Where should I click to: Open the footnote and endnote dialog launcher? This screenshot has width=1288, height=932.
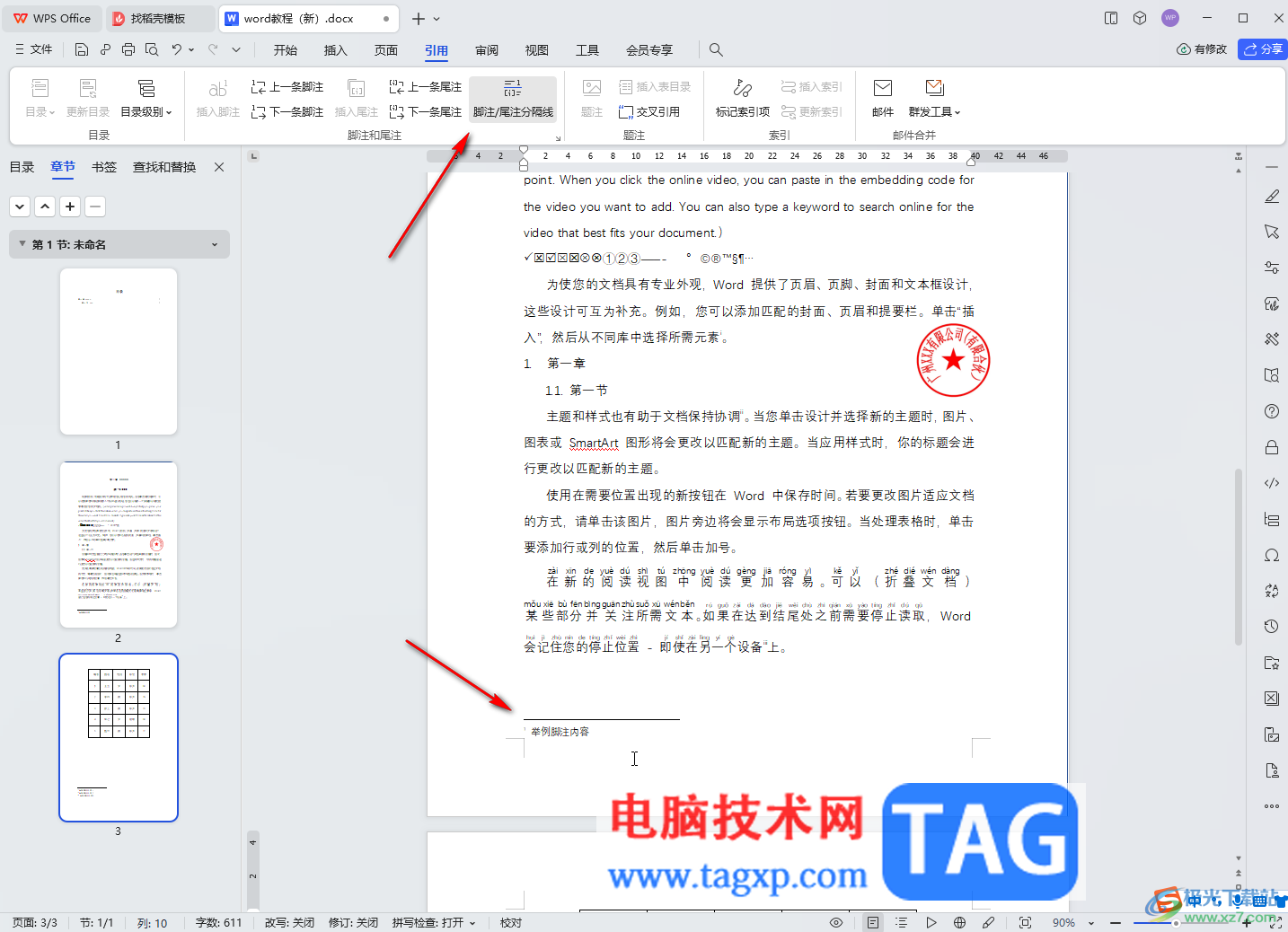pyautogui.click(x=558, y=138)
